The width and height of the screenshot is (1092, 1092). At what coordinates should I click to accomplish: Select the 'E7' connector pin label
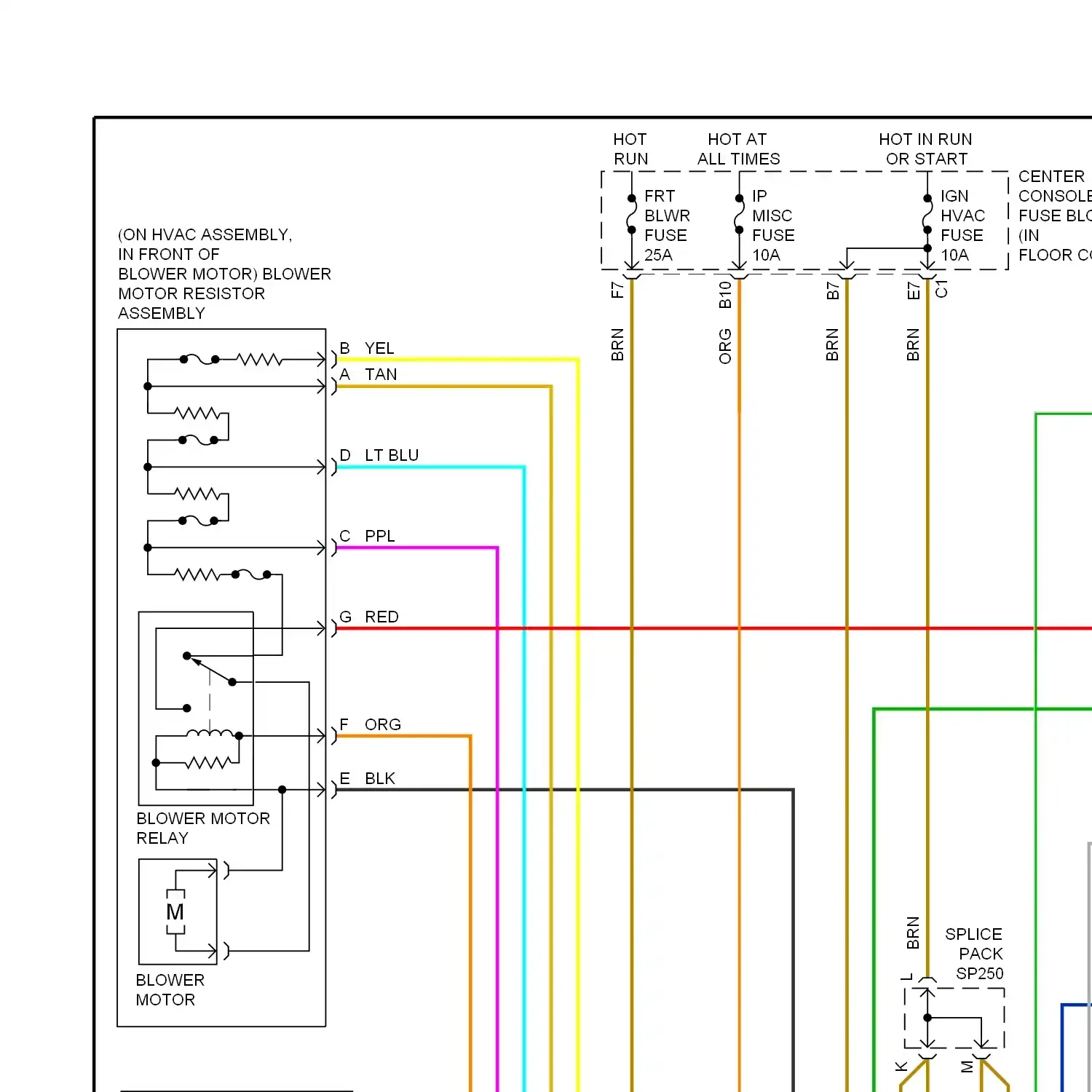tap(914, 291)
